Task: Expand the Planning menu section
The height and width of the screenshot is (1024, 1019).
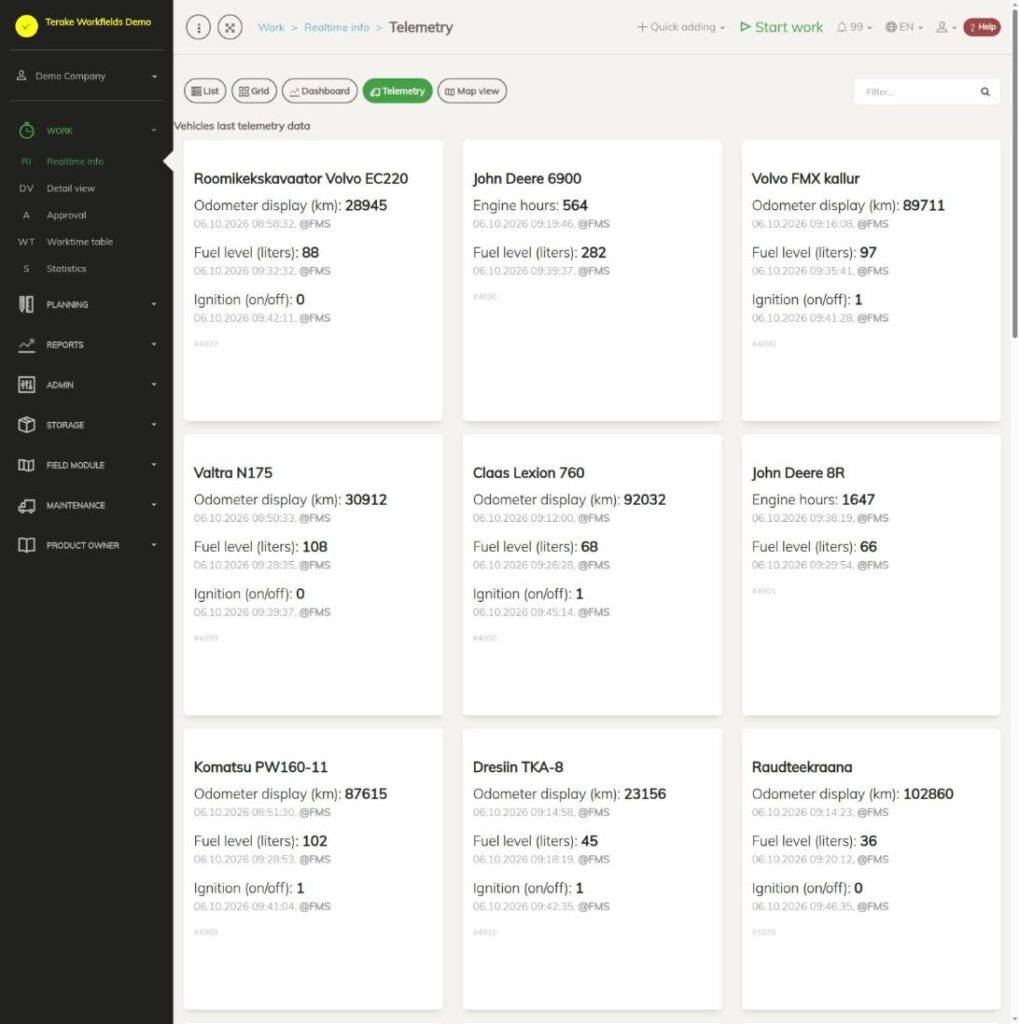Action: click(x=154, y=304)
